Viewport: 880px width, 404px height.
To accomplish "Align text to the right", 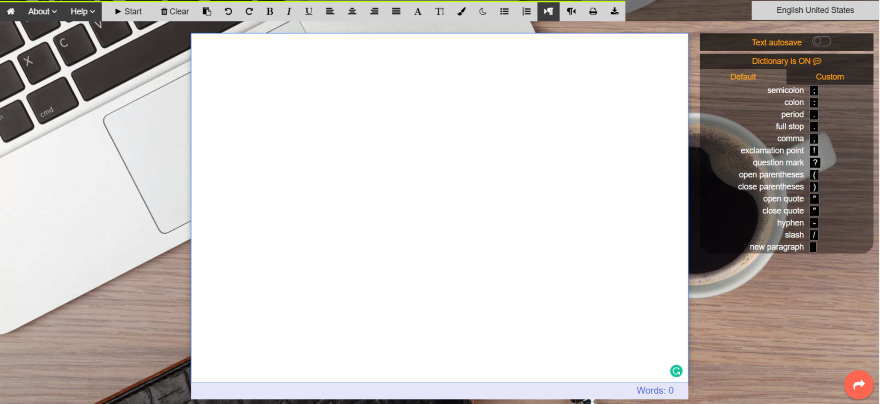I will 374,11.
